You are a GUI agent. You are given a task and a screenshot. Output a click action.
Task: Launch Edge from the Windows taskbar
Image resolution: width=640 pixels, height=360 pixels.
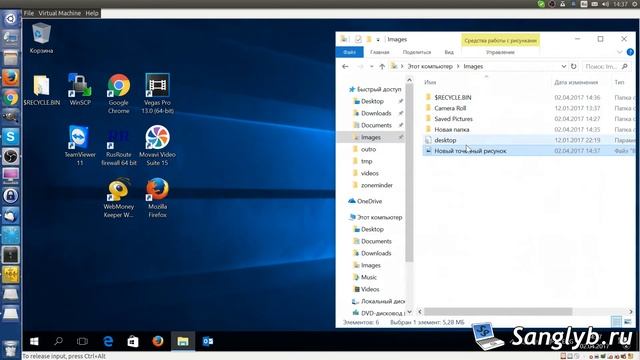[x=108, y=341]
